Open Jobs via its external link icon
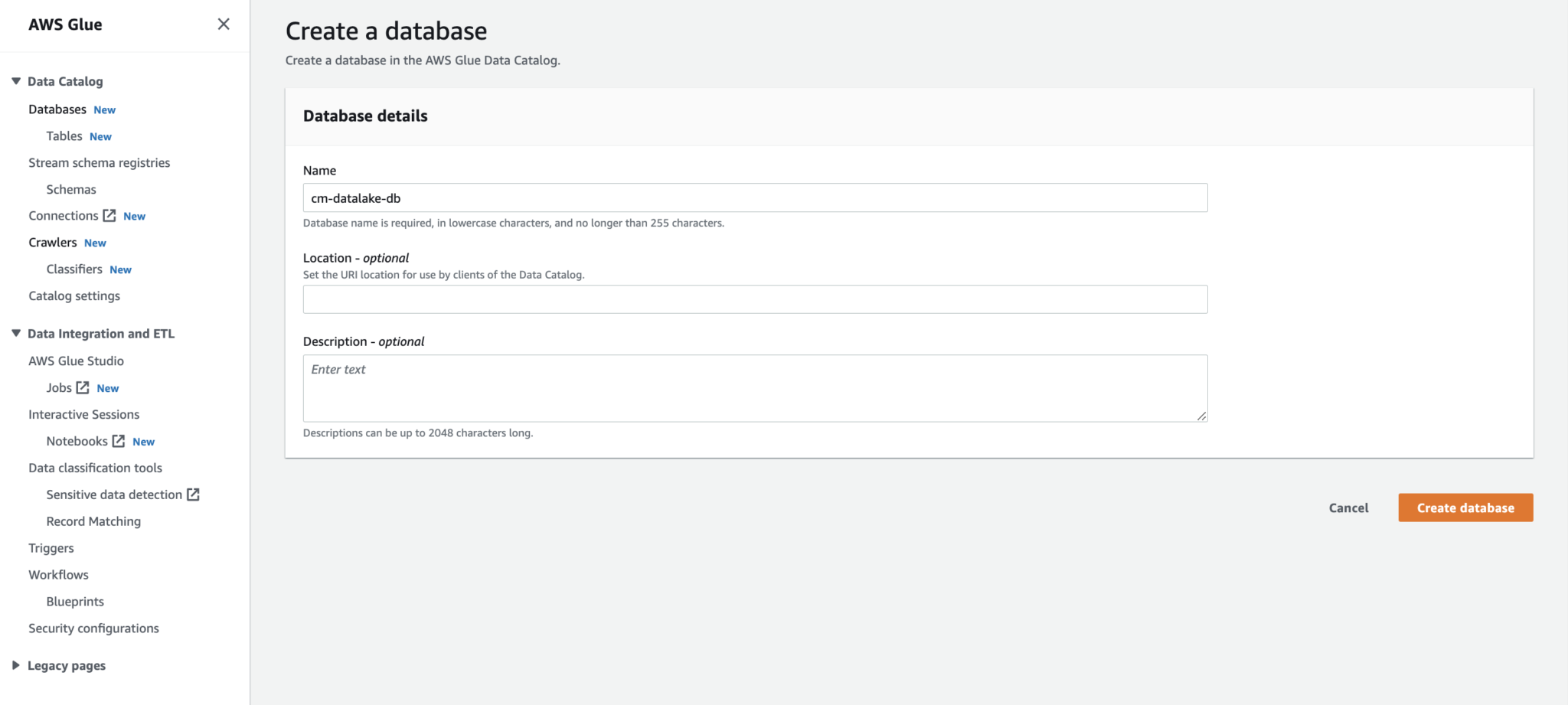The image size is (1568, 705). click(82, 387)
